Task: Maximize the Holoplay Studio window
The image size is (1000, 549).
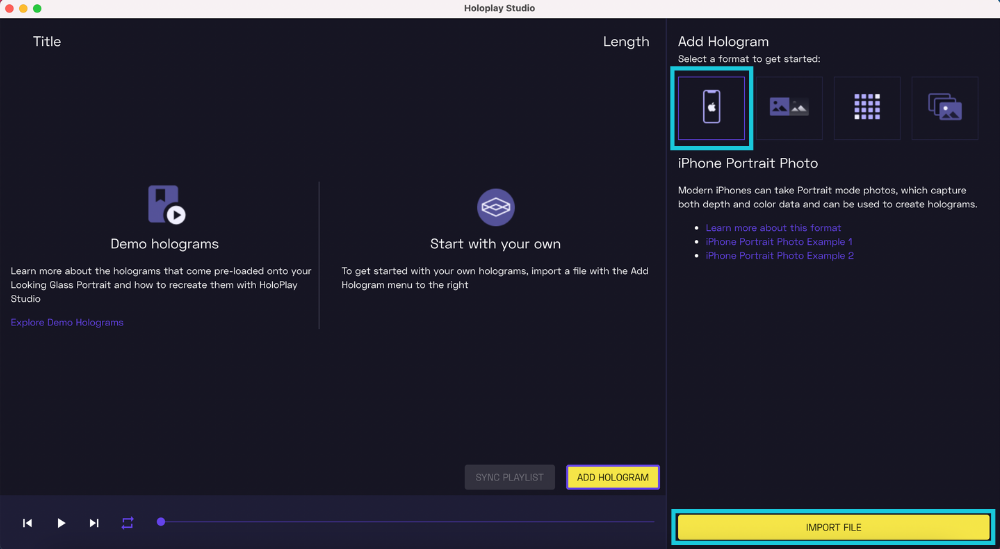Action: [37, 8]
